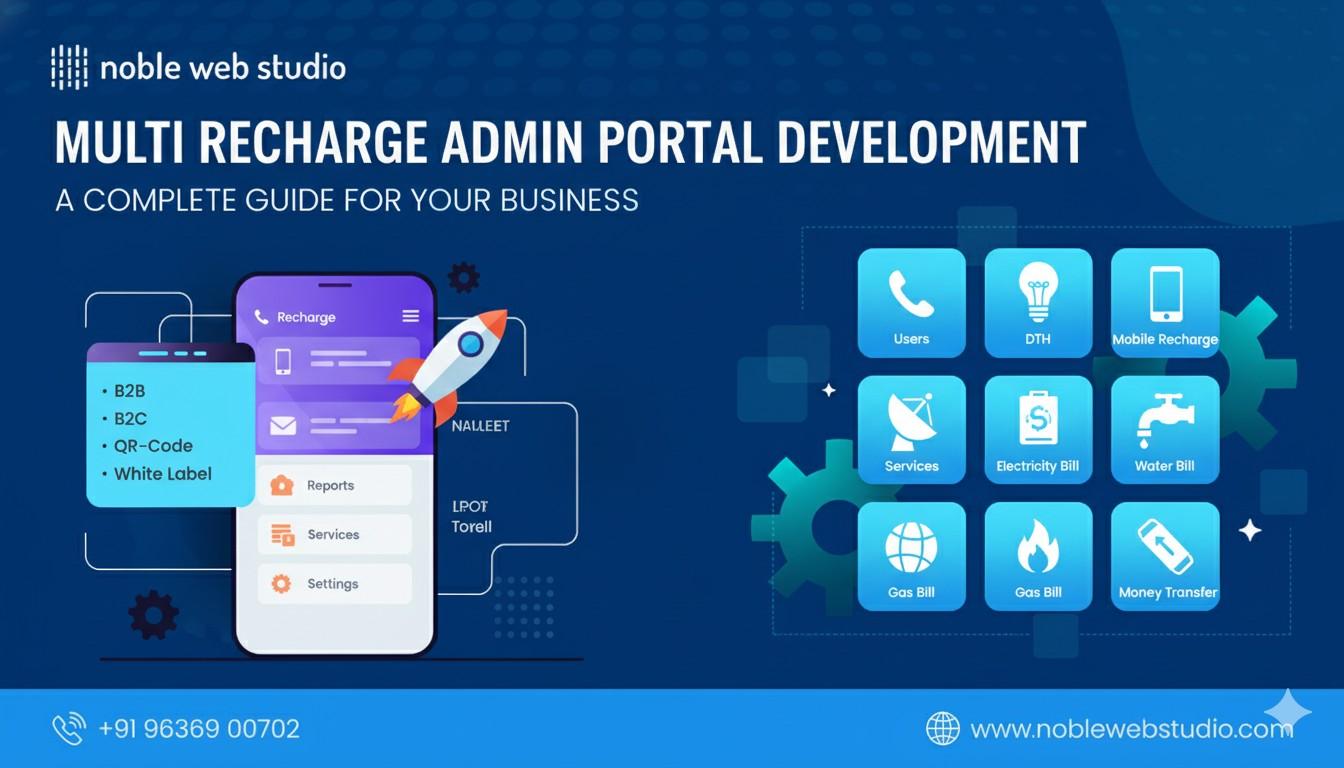Viewport: 1344px width, 768px height.
Task: Expand the Reports section in the app
Action: point(335,484)
